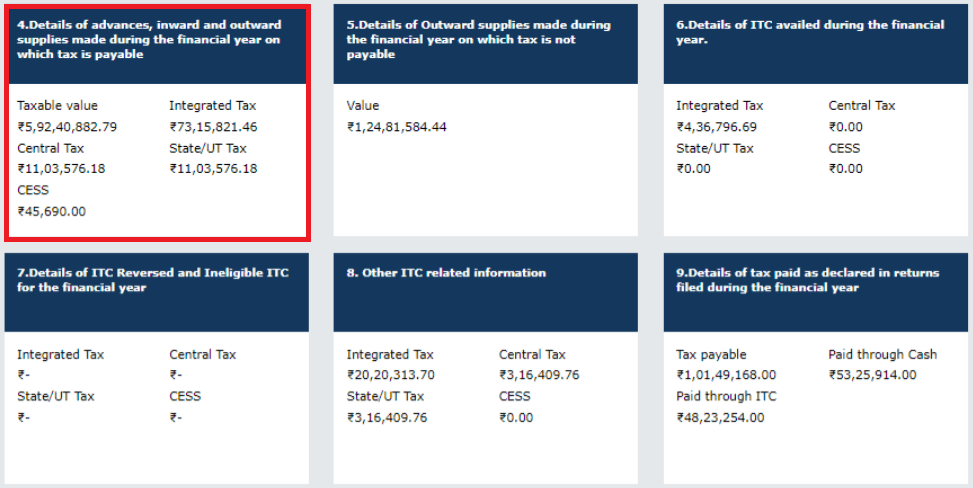Click the white body area of tile 7
The height and width of the screenshot is (488, 973).
tap(156, 407)
